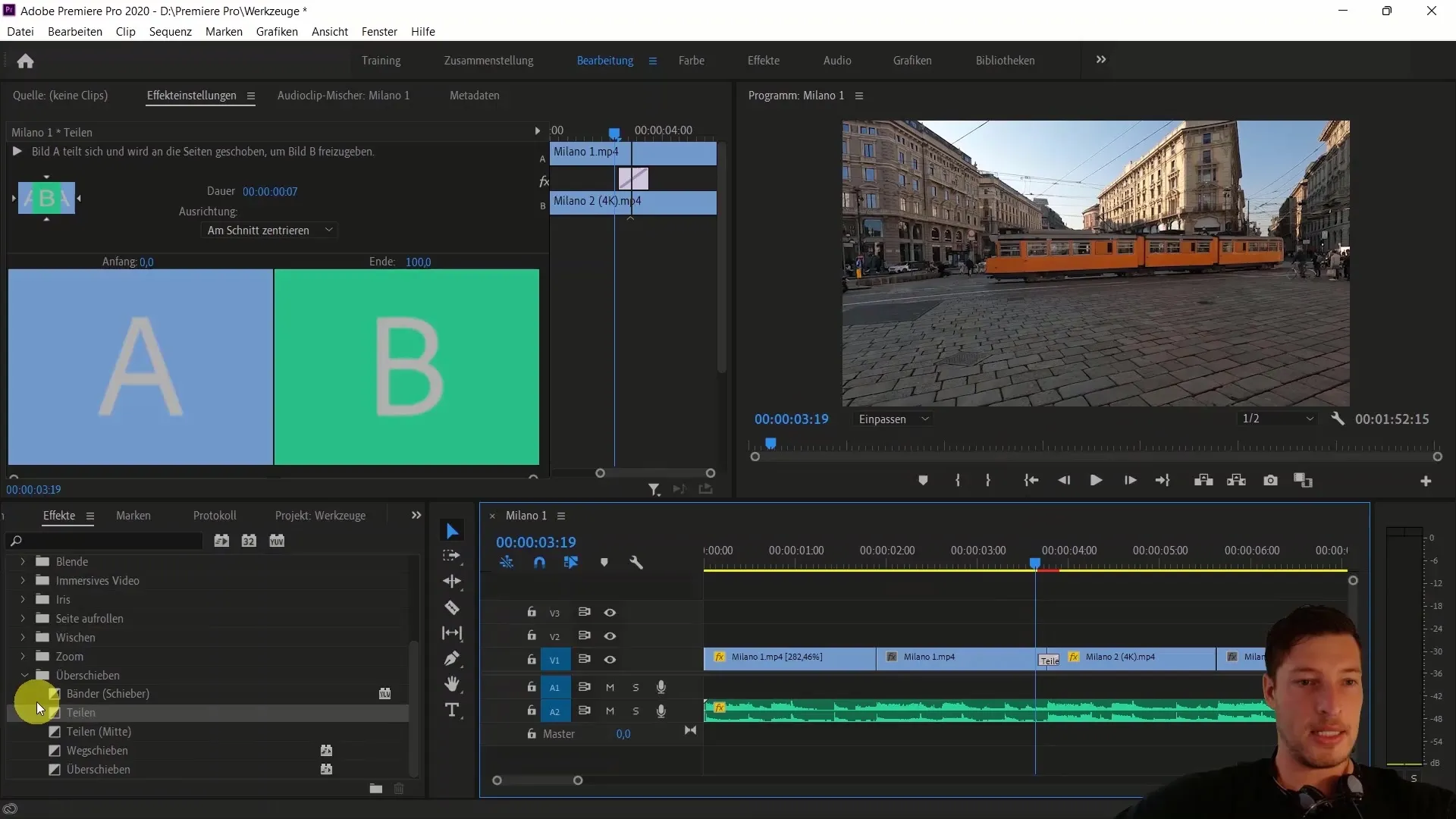The height and width of the screenshot is (819, 1456).
Task: Toggle V1 track visibility eye
Action: pyautogui.click(x=610, y=660)
